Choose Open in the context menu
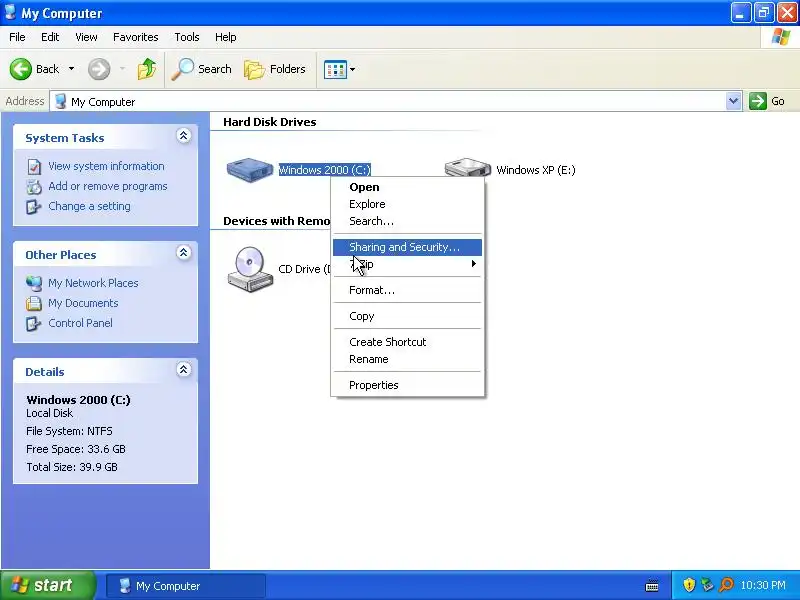This screenshot has height=600, width=800. pyautogui.click(x=407, y=187)
